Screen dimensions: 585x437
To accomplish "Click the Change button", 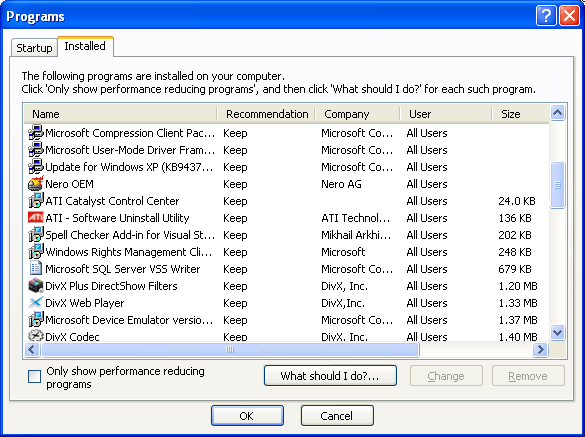I will [x=446, y=376].
